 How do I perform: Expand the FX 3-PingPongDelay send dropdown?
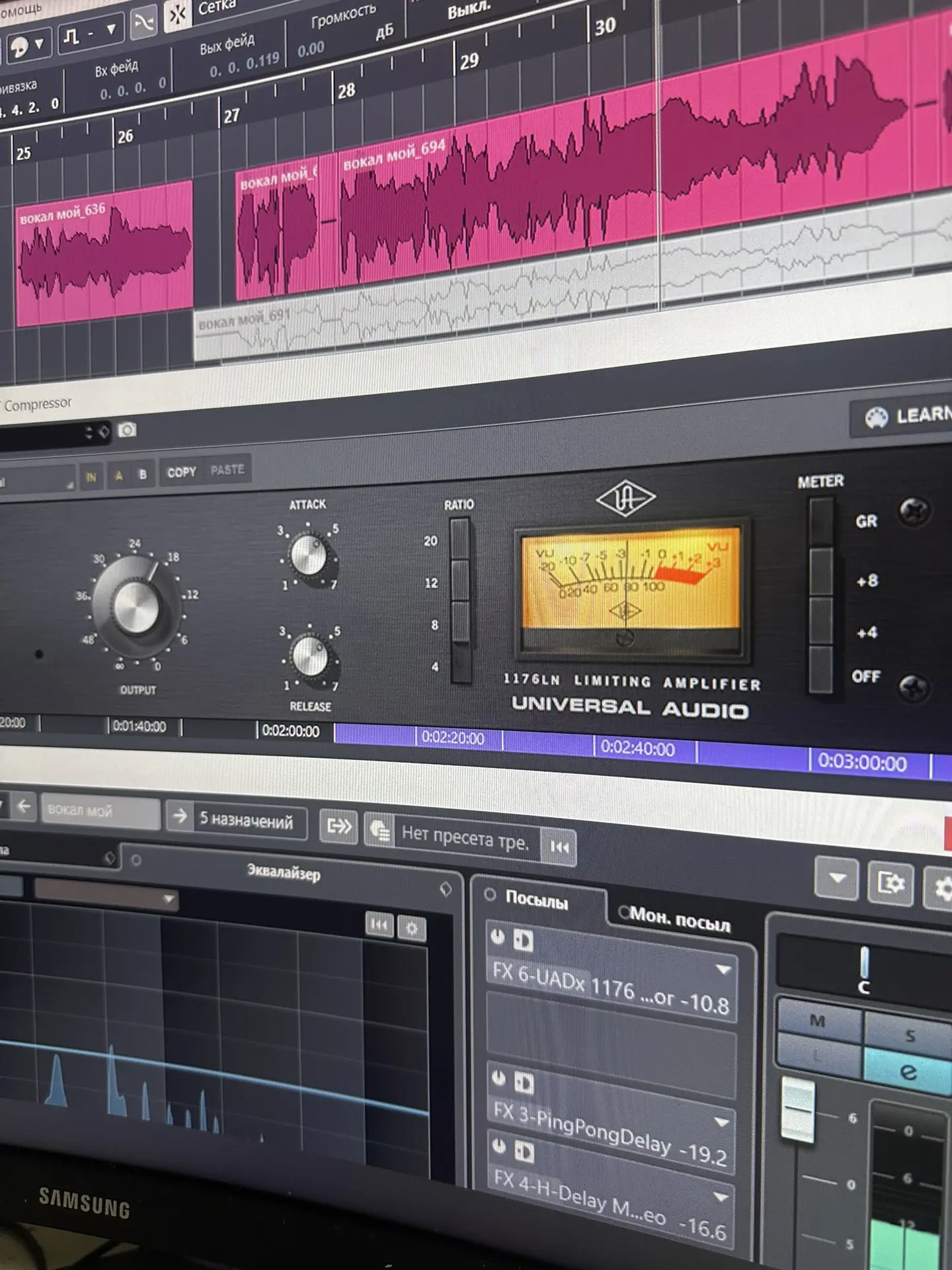pos(722,1122)
